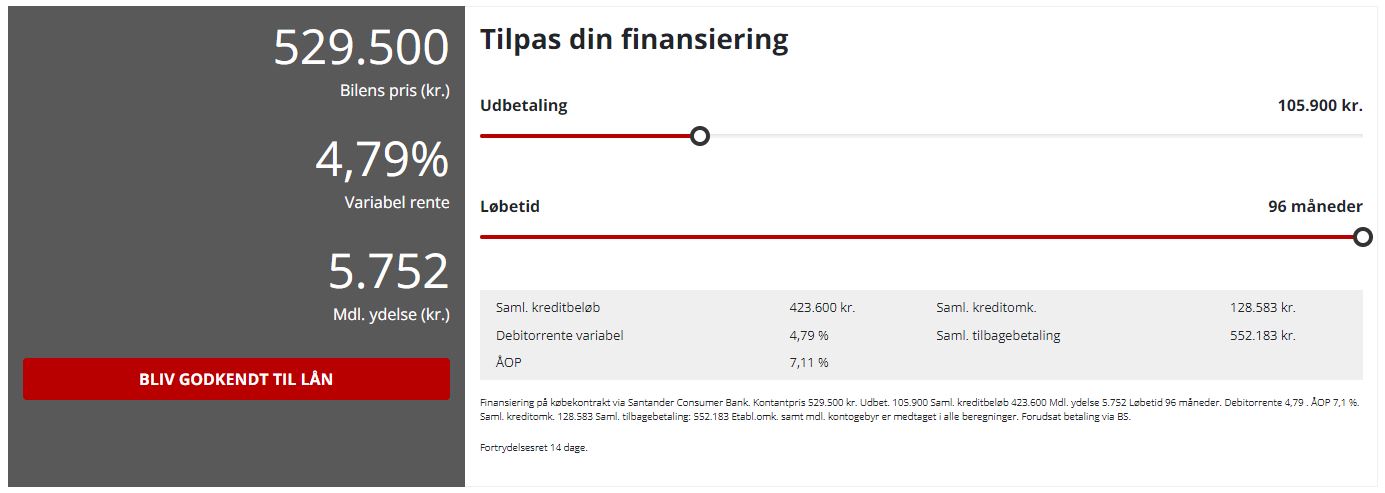Click the 105.900 kr. down payment value
Viewport: 1385px width, 493px height.
pyautogui.click(x=1320, y=105)
